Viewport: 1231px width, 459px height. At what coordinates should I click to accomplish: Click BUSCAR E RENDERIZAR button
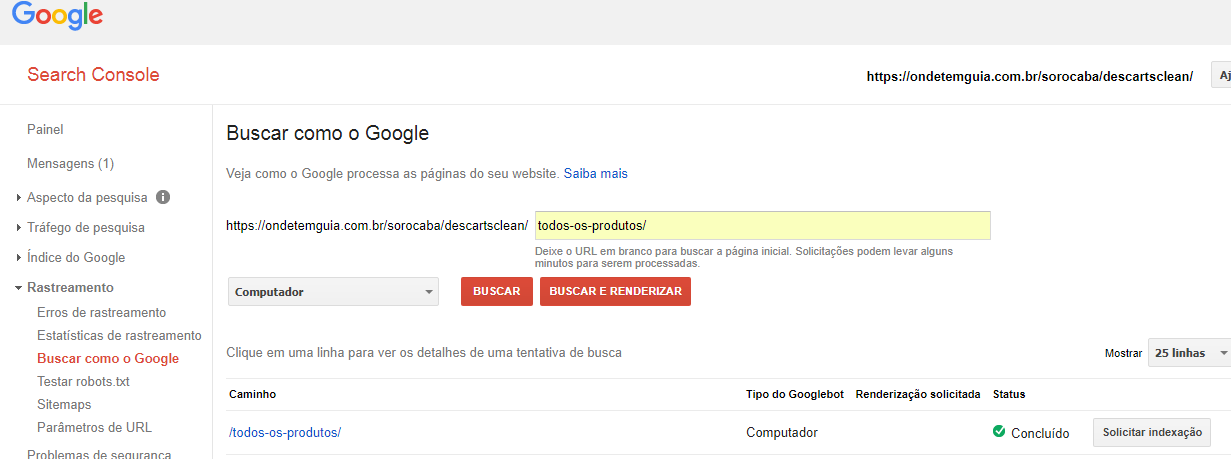pyautogui.click(x=615, y=291)
